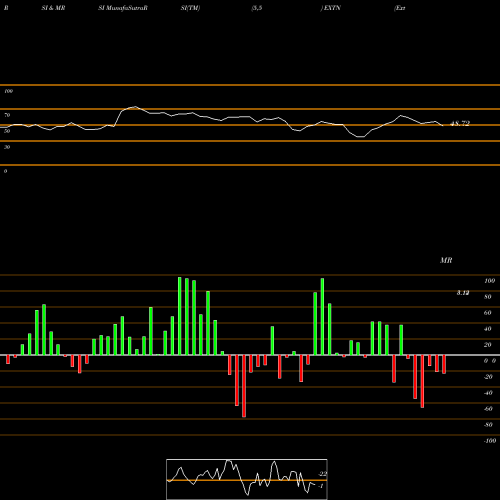Click the value 22 in mini chart
Image resolution: width=500 pixels, height=500 pixels.
pyautogui.click(x=322, y=474)
